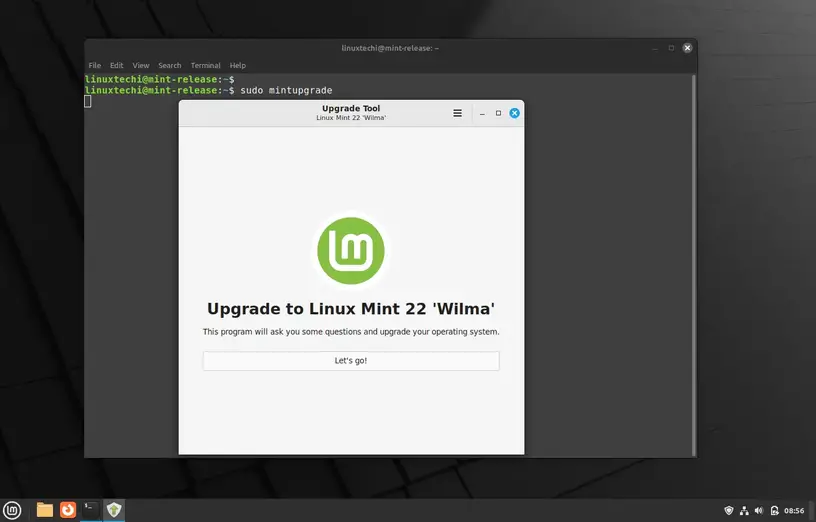This screenshot has height=522, width=816.
Task: Open the update manager shield tray icon
Action: [x=729, y=511]
